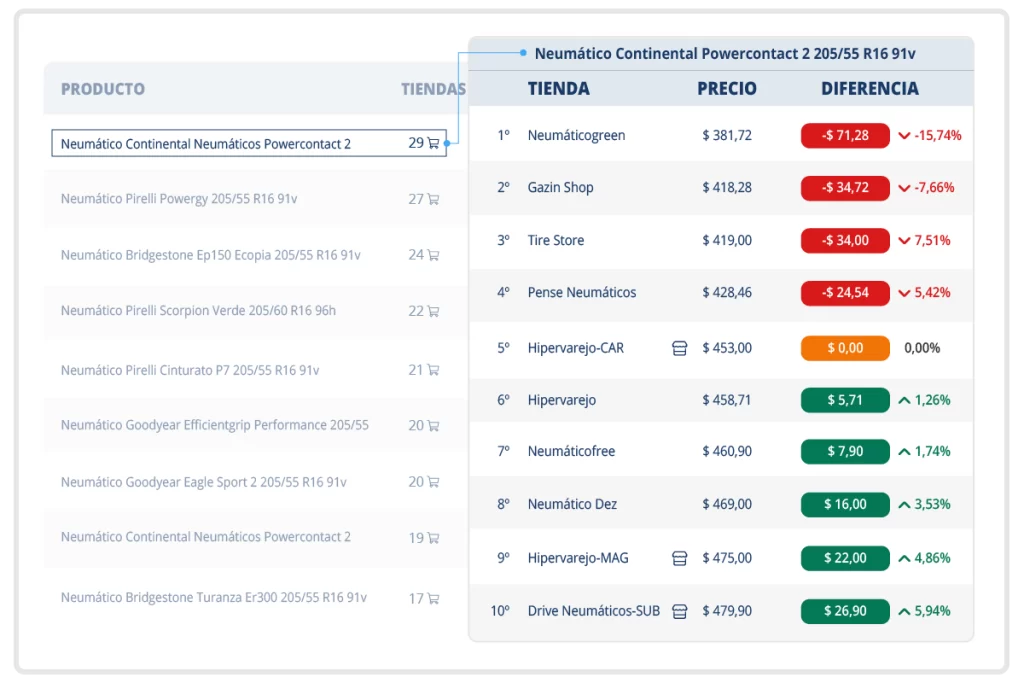Select product Neumático Bridgestone Turanza Er300

click(214, 597)
